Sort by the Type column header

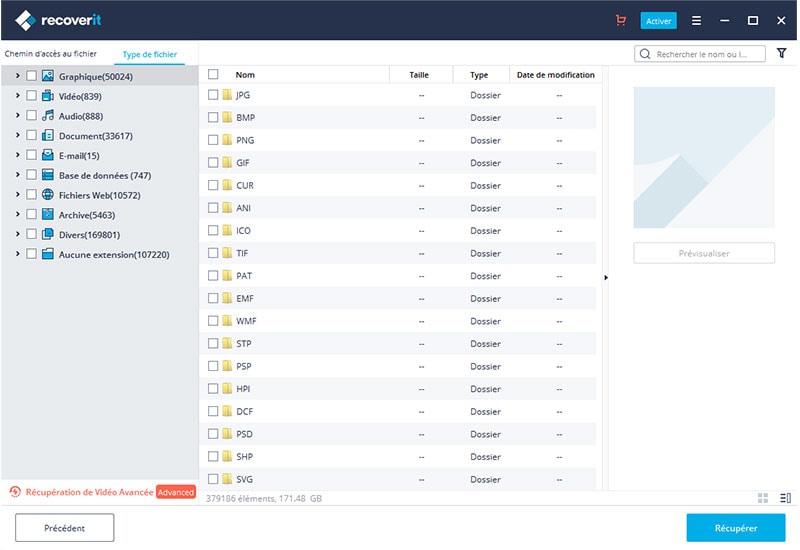[479, 75]
